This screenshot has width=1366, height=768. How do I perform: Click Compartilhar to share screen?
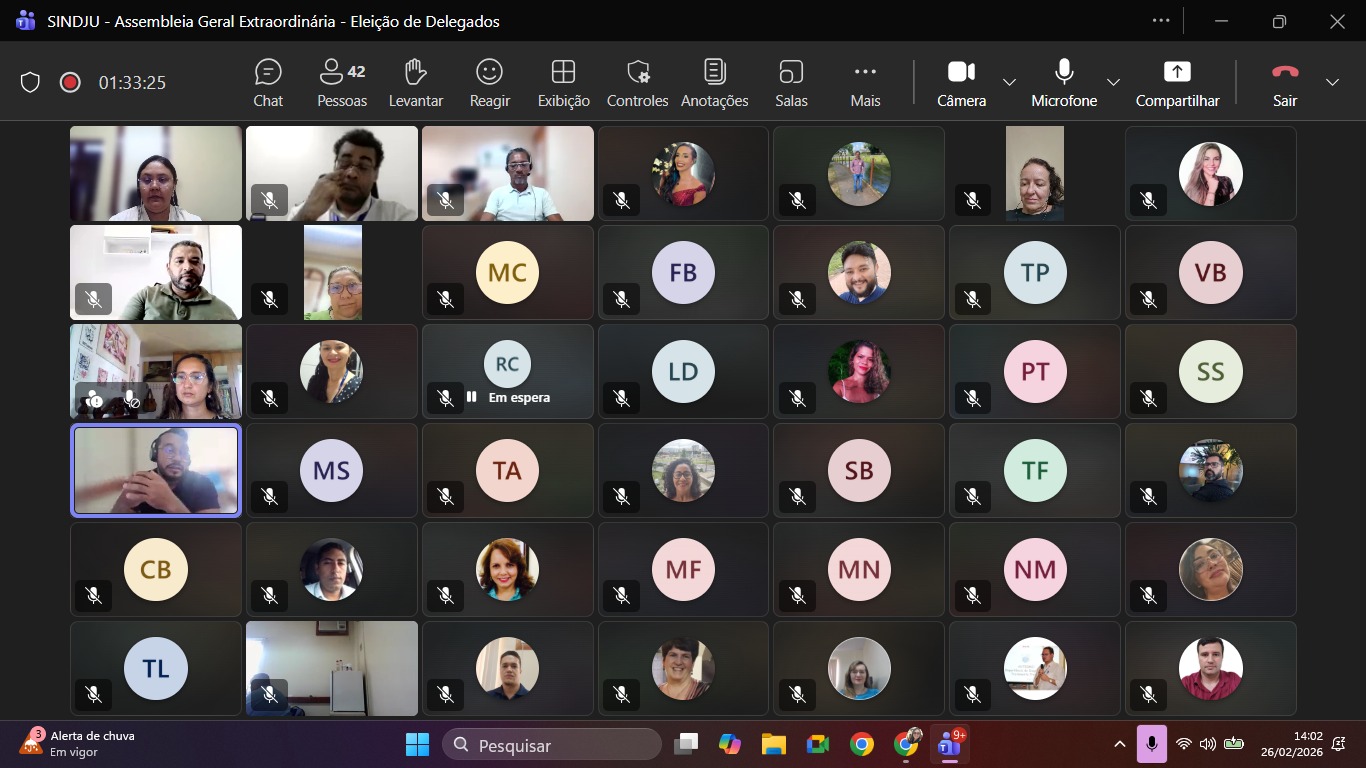tap(1177, 83)
